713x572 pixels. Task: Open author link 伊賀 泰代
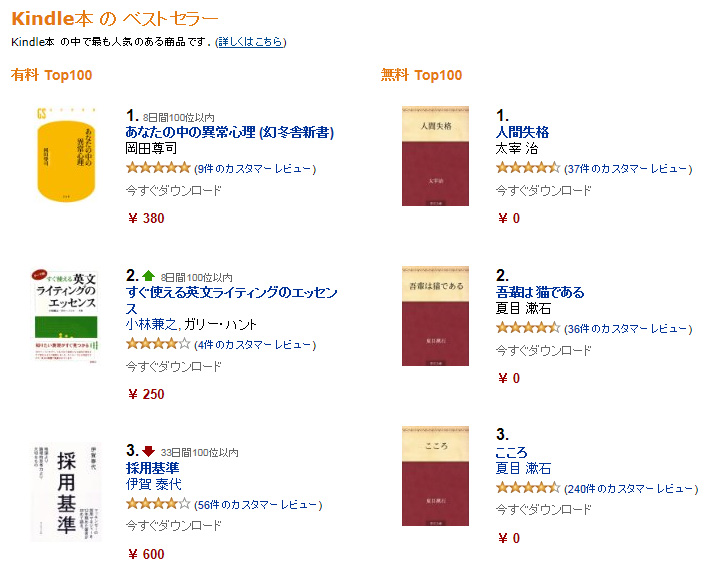point(154,484)
